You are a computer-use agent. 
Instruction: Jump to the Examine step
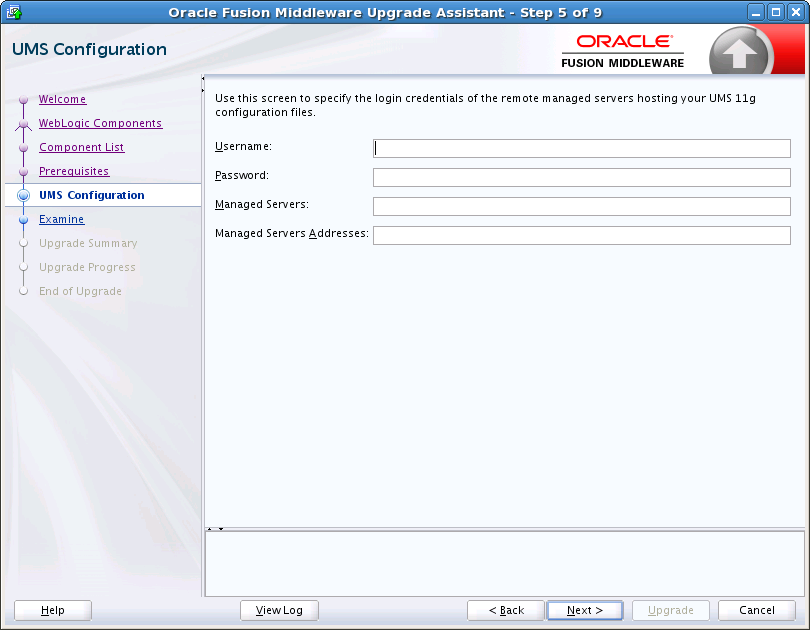61,219
